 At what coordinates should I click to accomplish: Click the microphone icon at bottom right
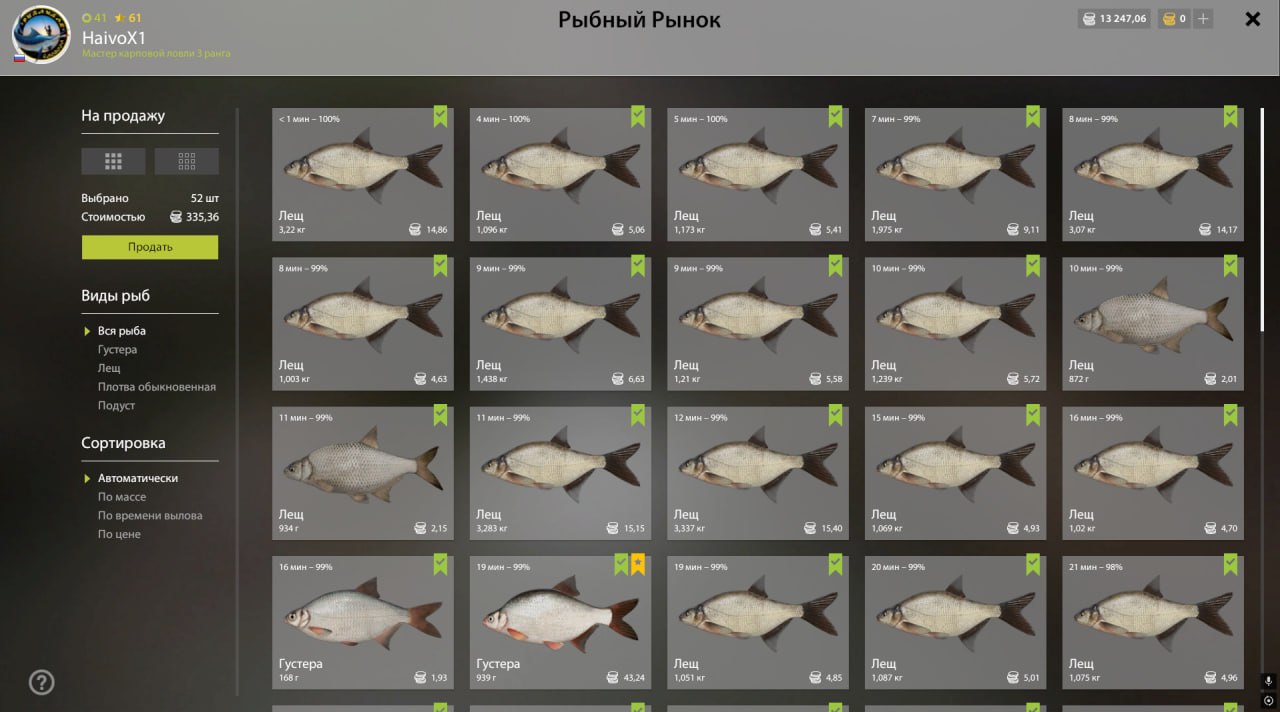click(1268, 680)
